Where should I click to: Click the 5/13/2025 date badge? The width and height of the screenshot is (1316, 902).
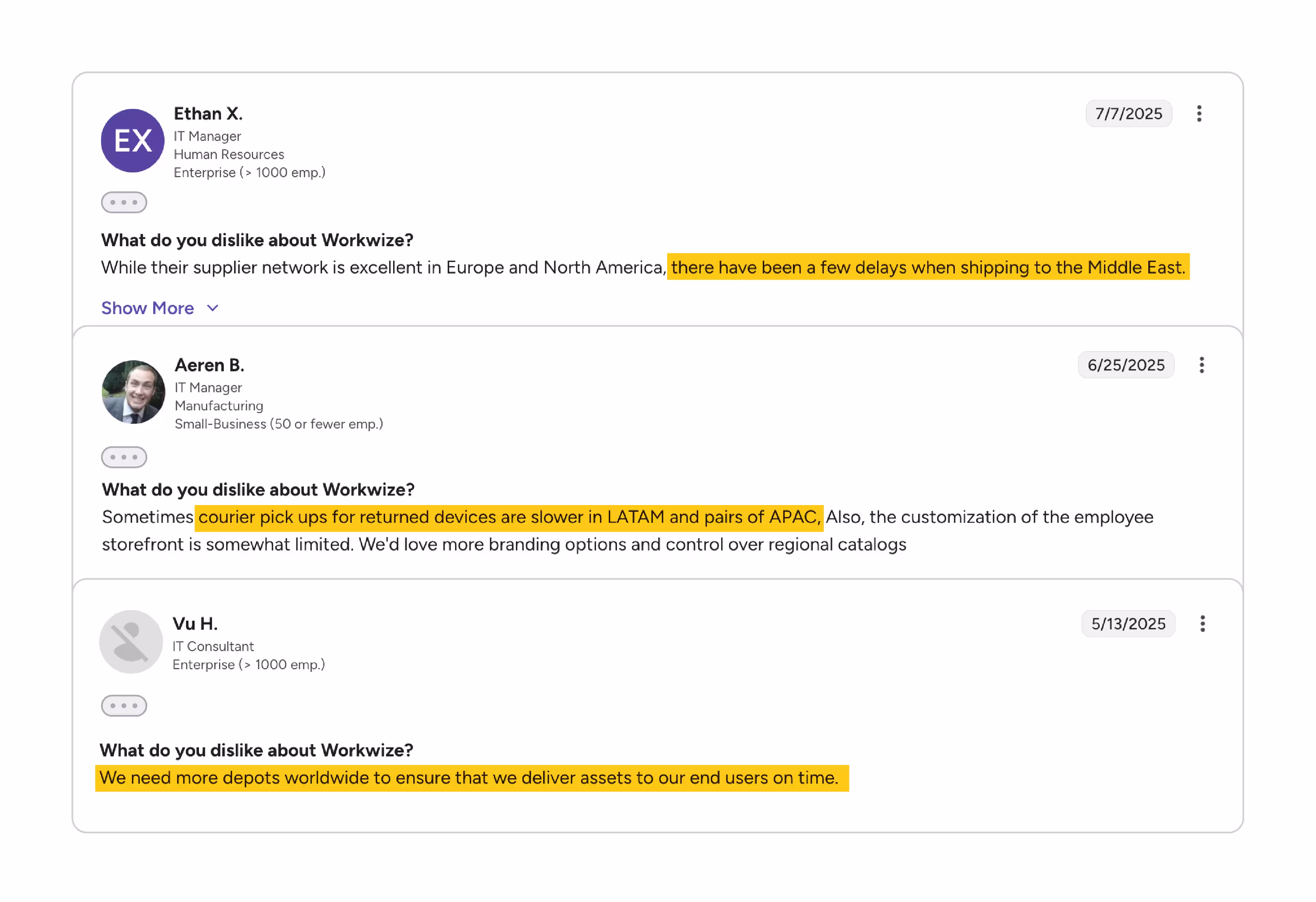click(x=1128, y=624)
